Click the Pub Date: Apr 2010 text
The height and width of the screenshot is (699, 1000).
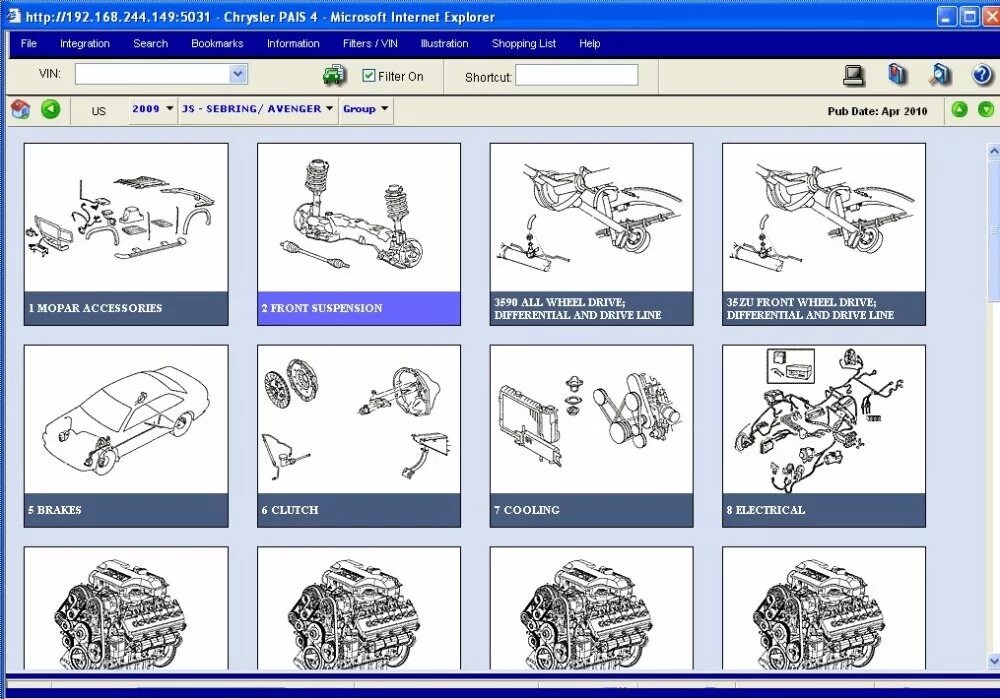[877, 111]
